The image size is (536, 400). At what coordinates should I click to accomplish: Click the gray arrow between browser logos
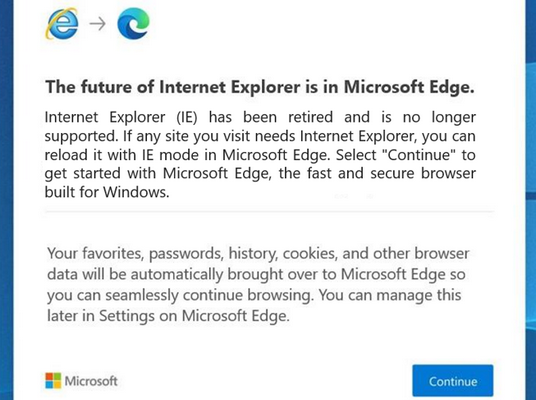(x=98, y=24)
